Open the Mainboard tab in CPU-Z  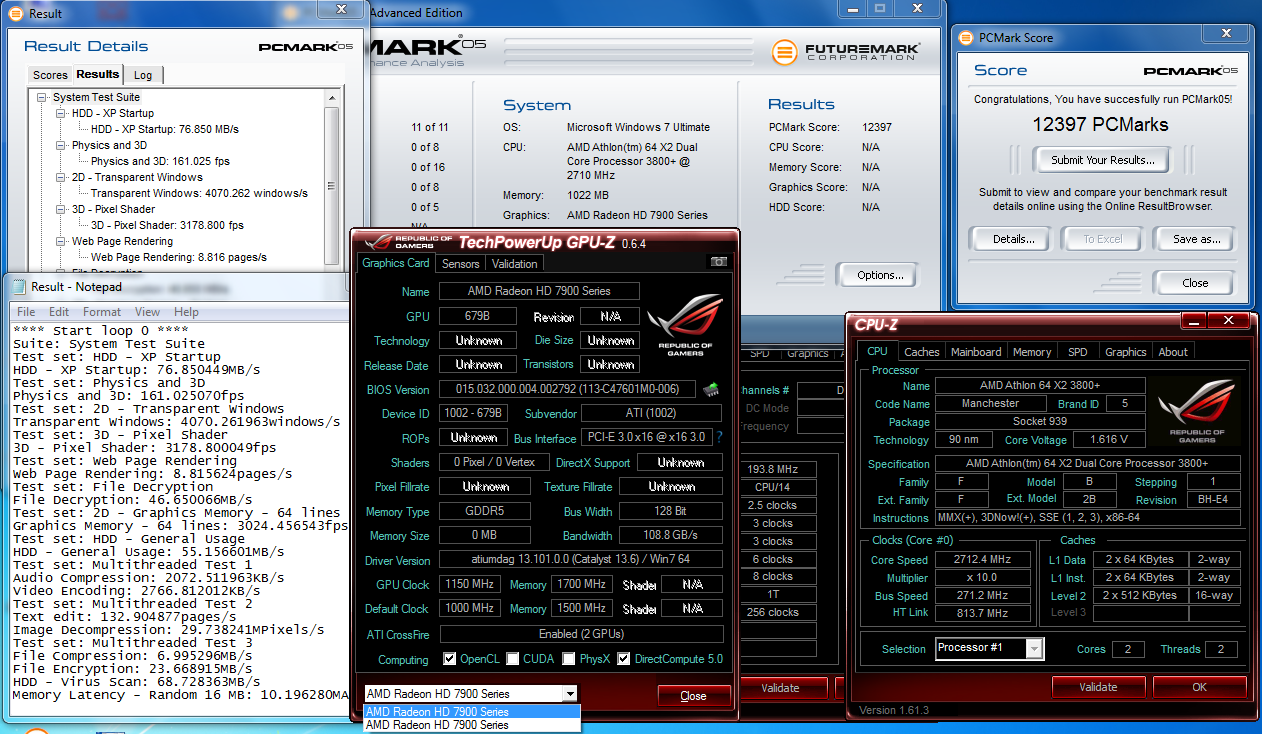(x=976, y=352)
